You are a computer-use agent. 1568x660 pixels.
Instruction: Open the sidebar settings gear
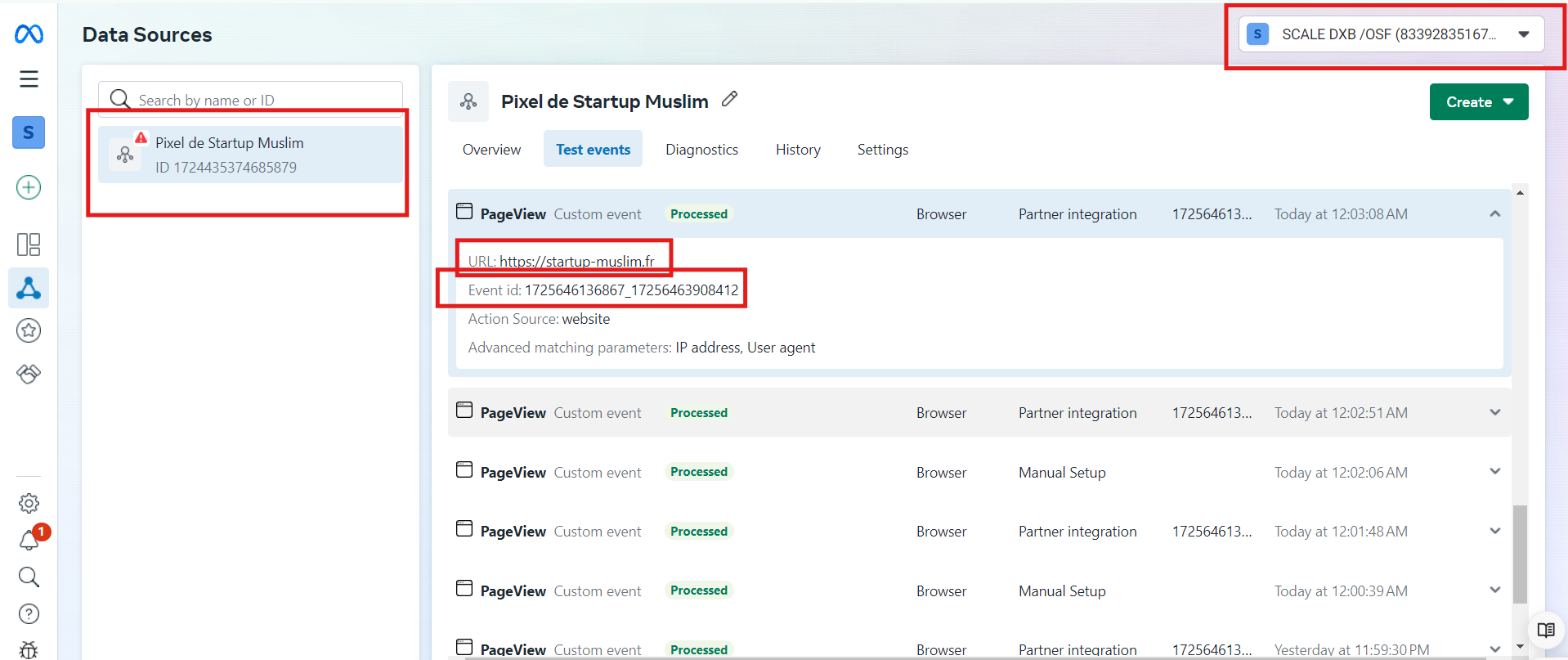pyautogui.click(x=29, y=503)
